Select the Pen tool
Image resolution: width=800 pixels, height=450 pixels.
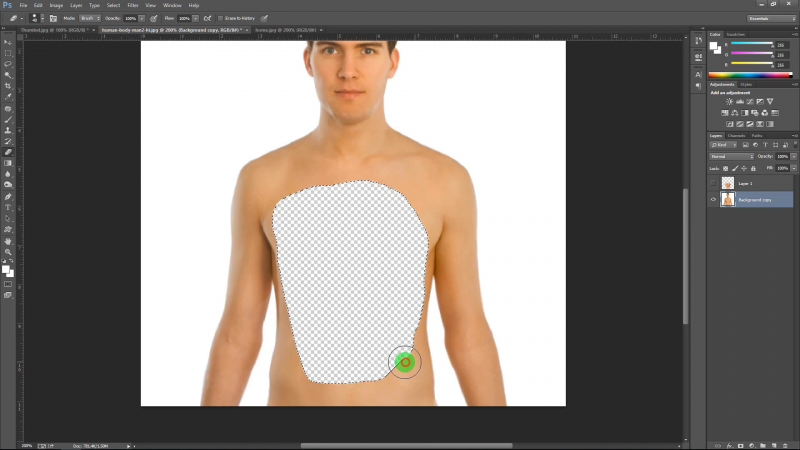pos(8,197)
